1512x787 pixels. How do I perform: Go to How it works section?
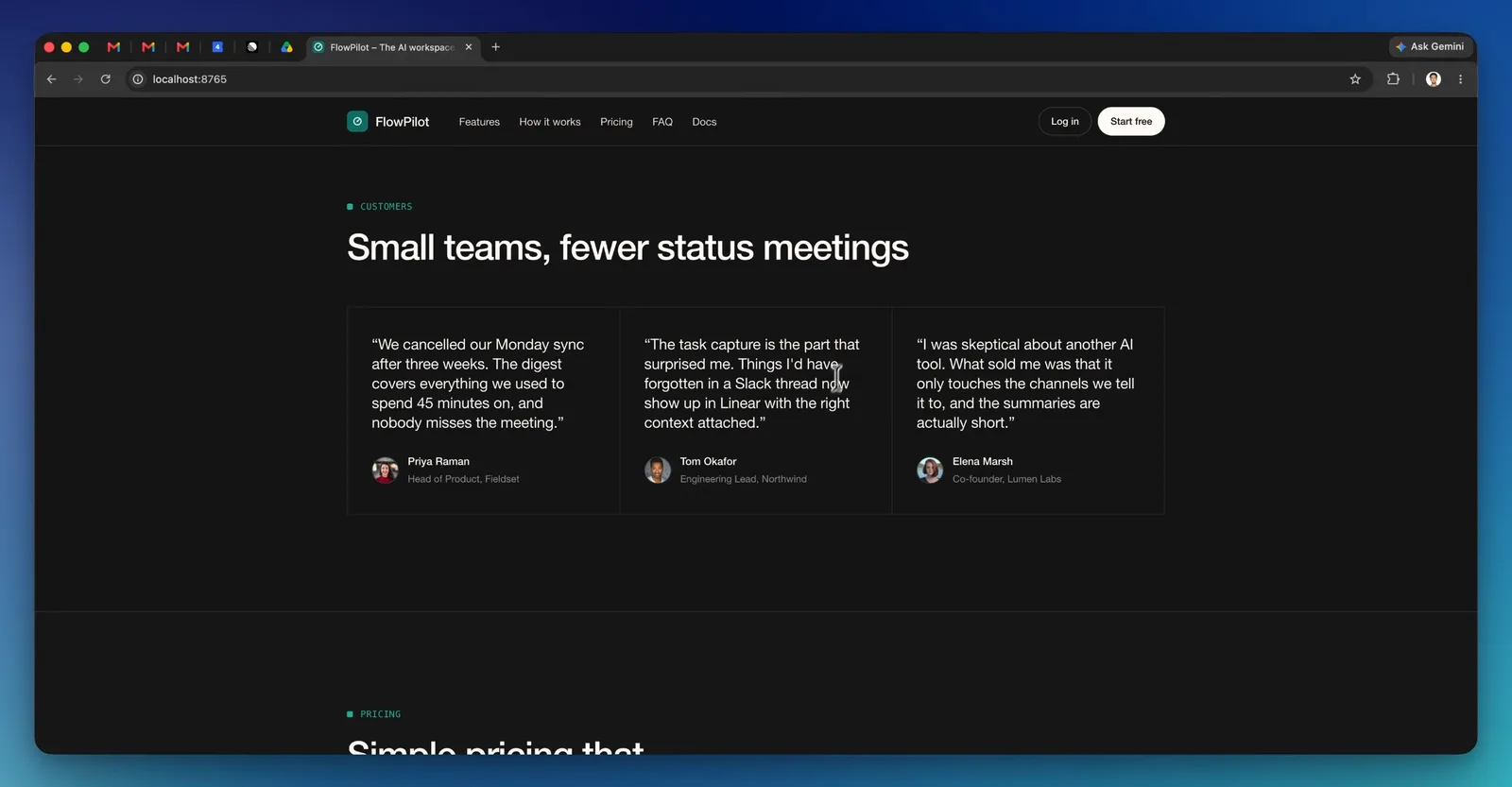[550, 122]
